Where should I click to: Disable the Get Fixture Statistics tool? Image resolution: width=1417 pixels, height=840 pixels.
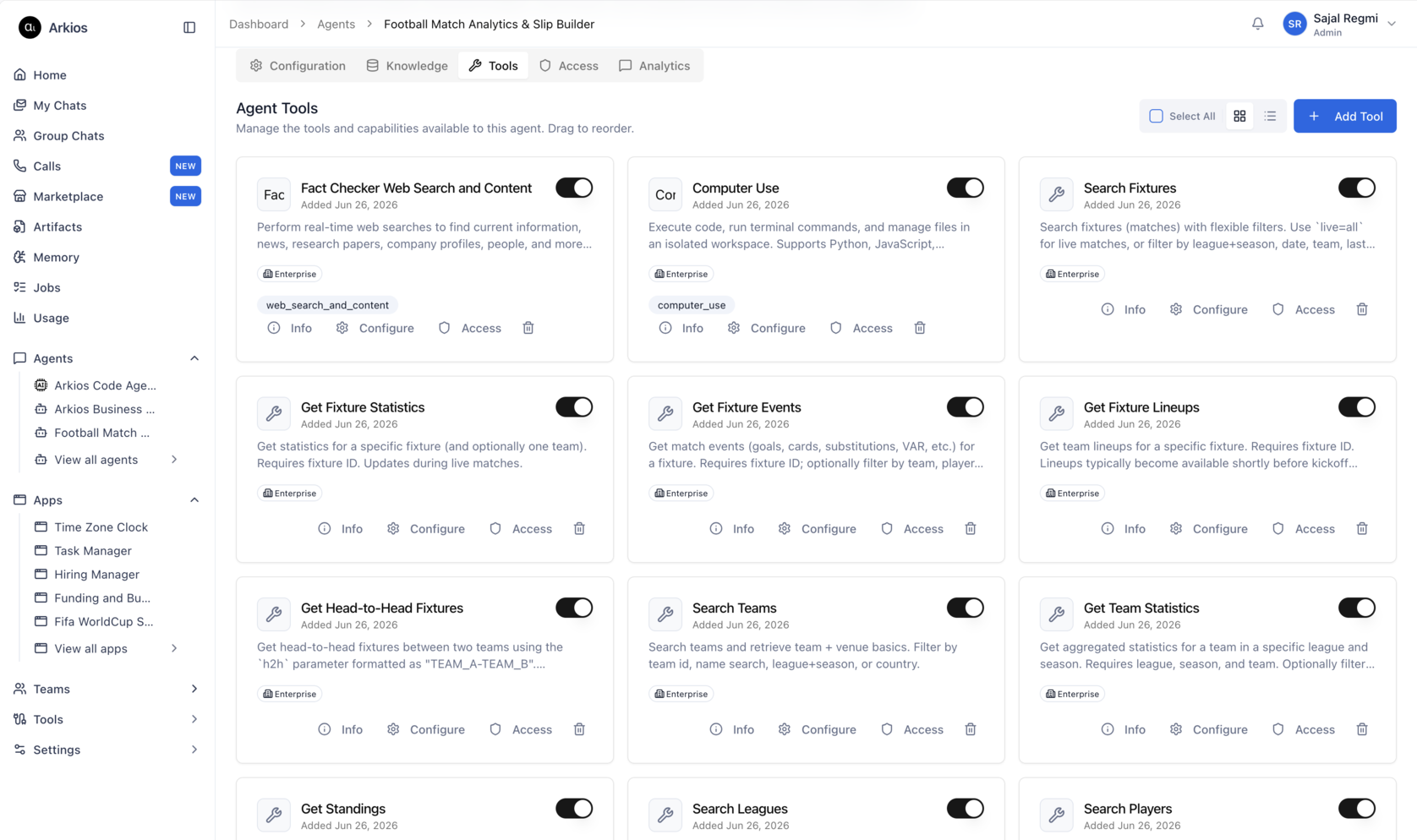[574, 407]
